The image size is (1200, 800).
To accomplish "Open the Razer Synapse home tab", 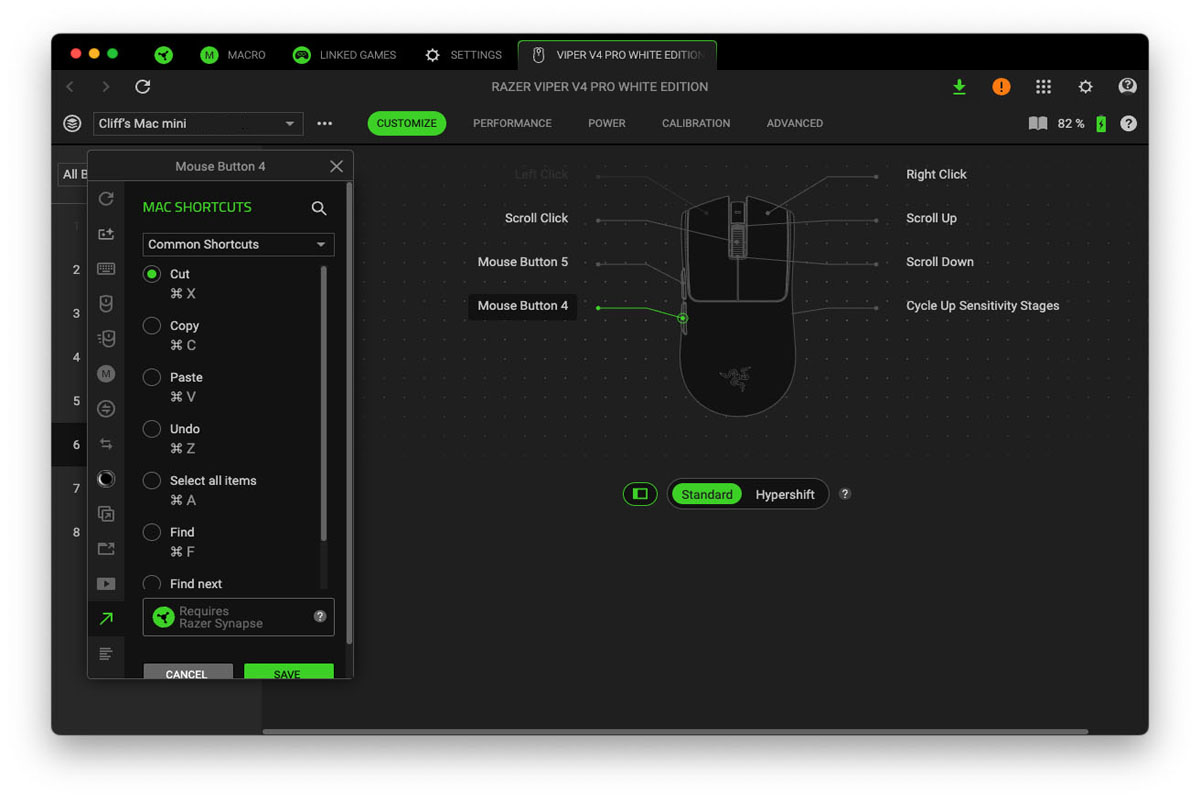I will point(164,55).
